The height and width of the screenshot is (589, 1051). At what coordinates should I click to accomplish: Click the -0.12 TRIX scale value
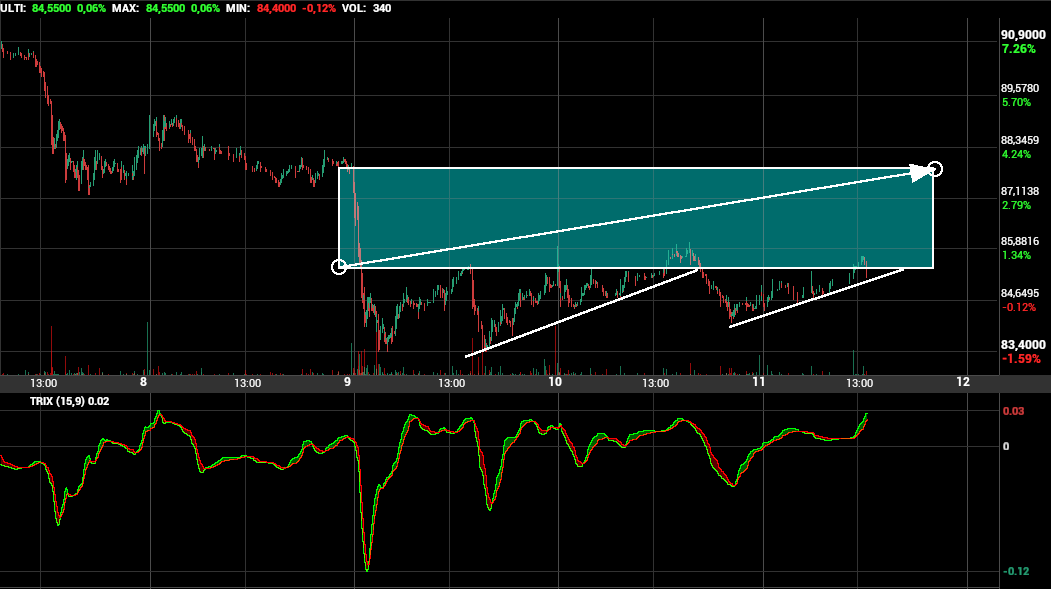coord(1016,572)
